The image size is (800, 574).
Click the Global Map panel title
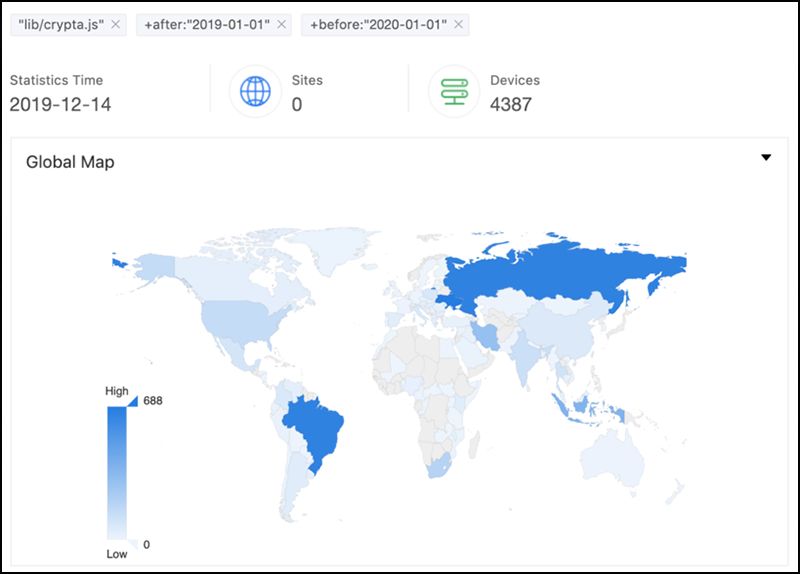pyautogui.click(x=70, y=161)
